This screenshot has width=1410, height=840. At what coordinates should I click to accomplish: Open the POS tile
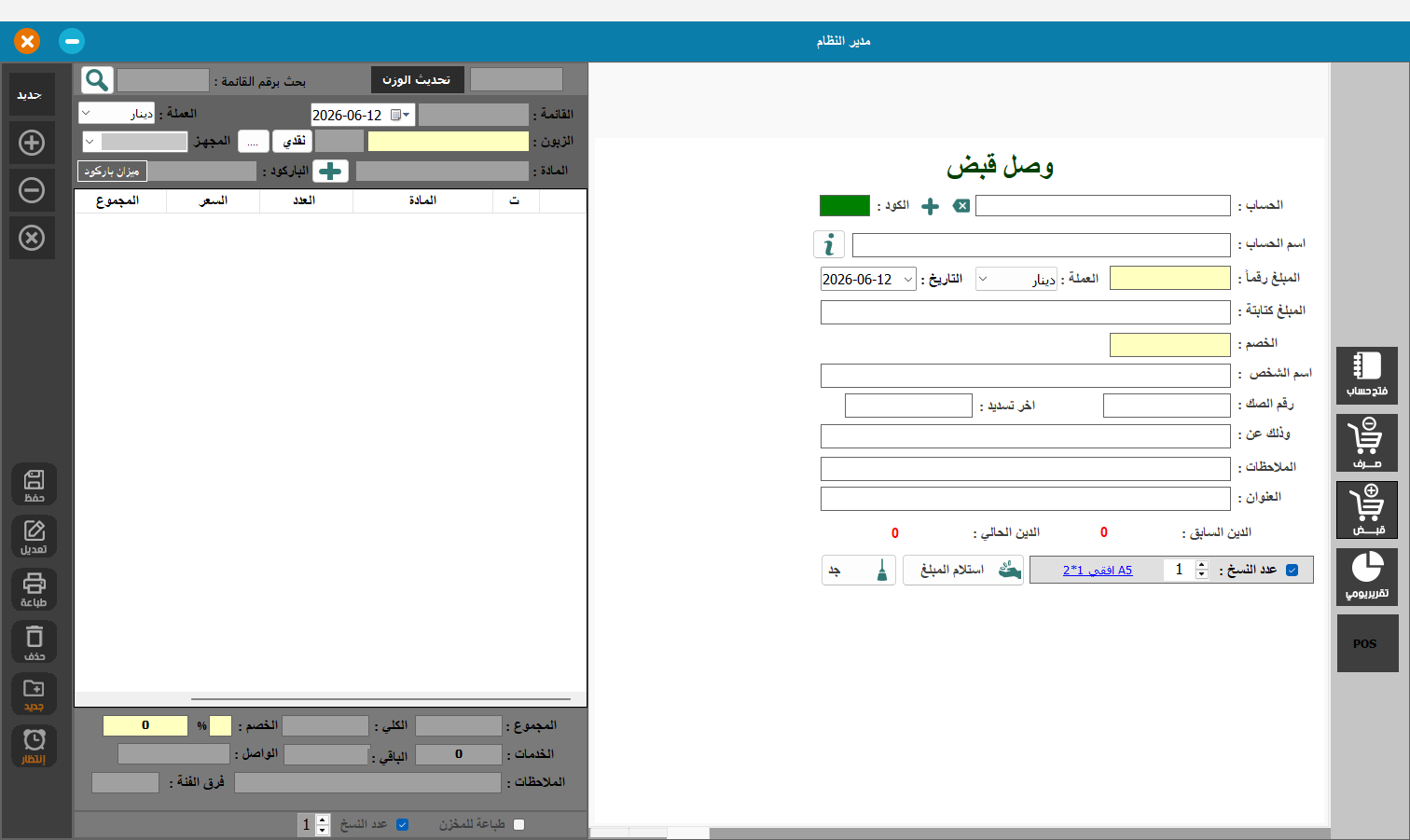pos(1367,643)
